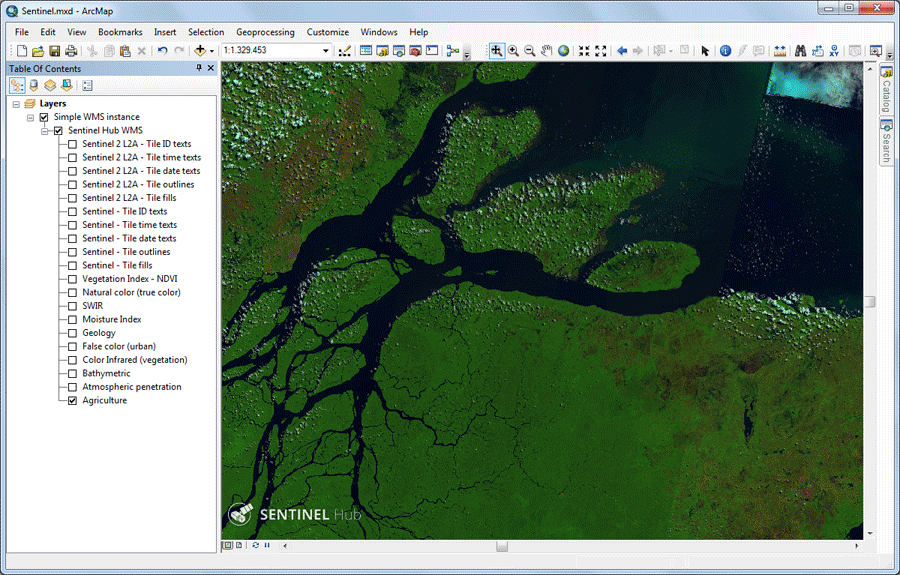Select the Zoom Out tool
This screenshot has width=900, height=575.
pos(530,50)
